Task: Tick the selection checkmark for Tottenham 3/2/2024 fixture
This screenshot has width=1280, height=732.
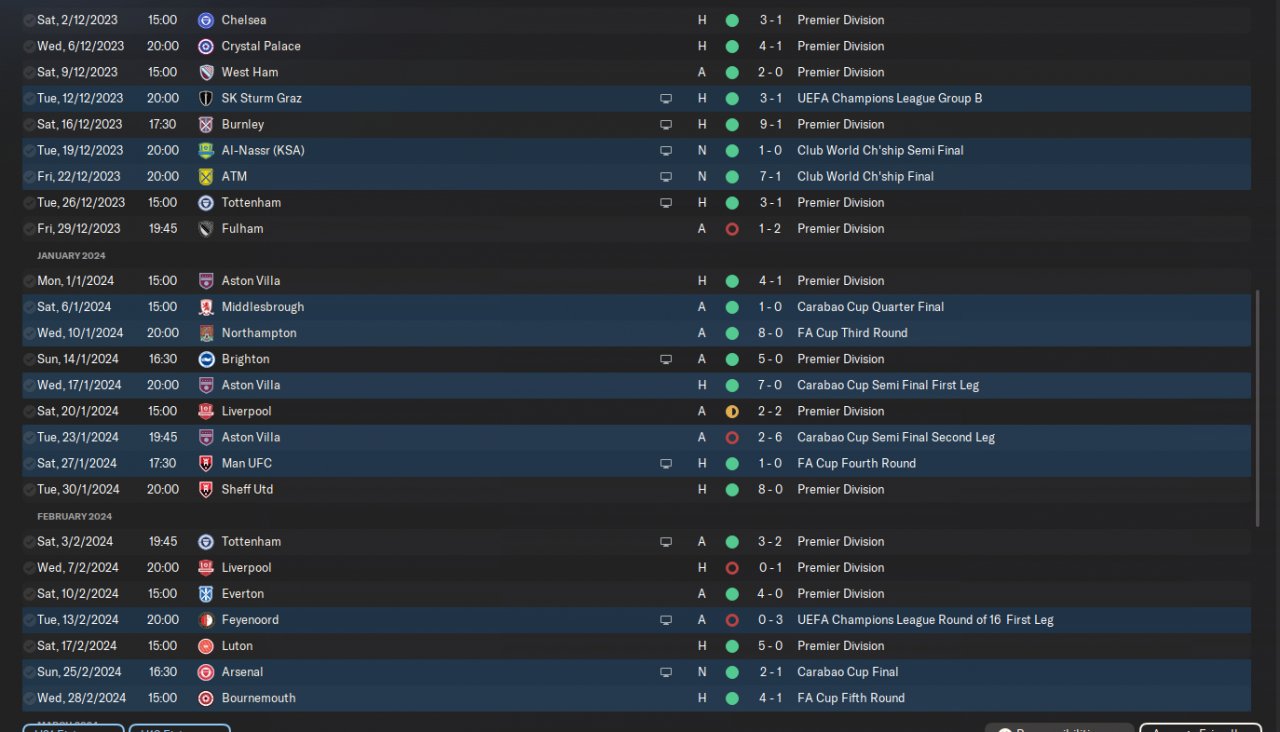Action: point(29,542)
